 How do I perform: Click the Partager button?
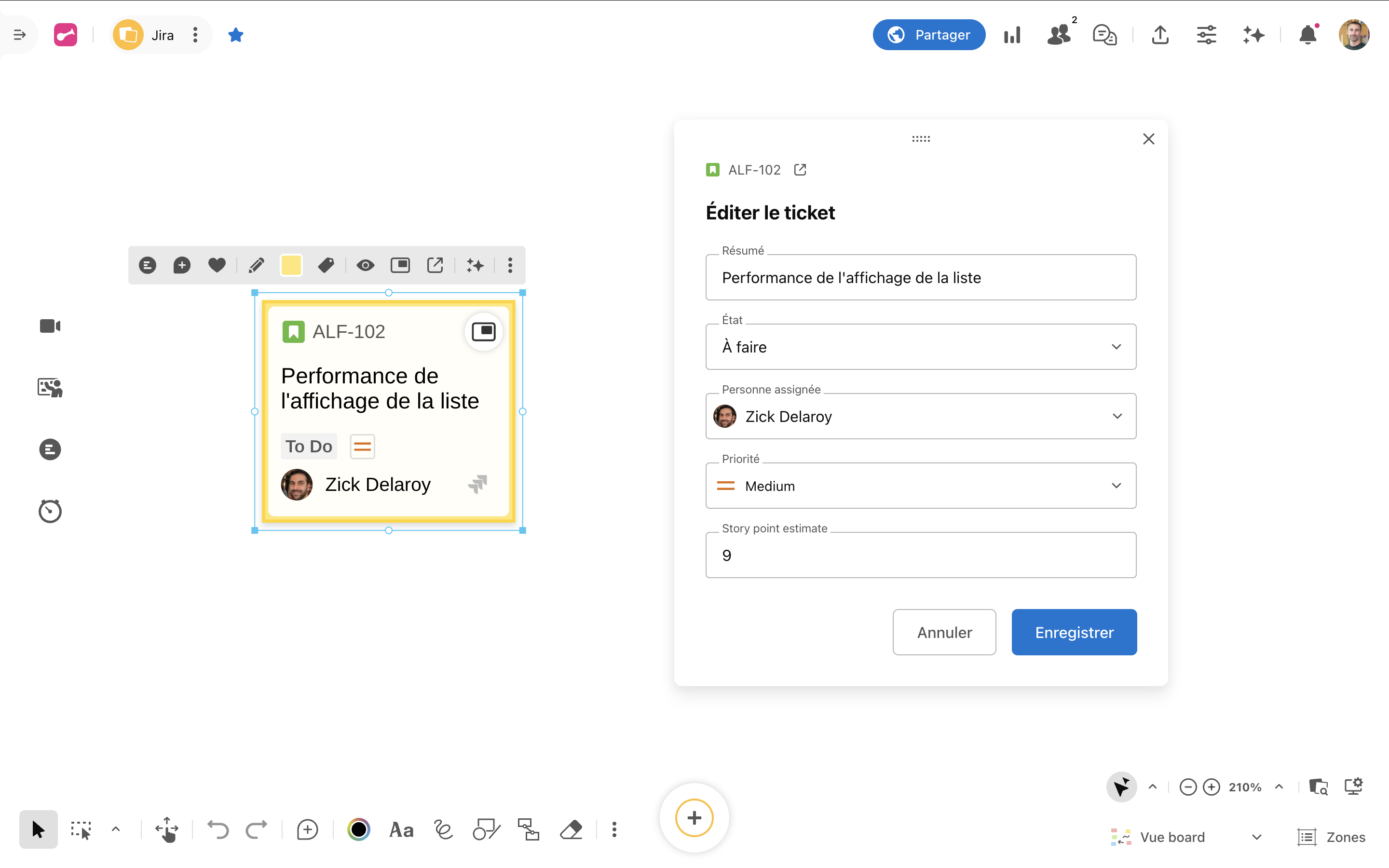point(929,35)
